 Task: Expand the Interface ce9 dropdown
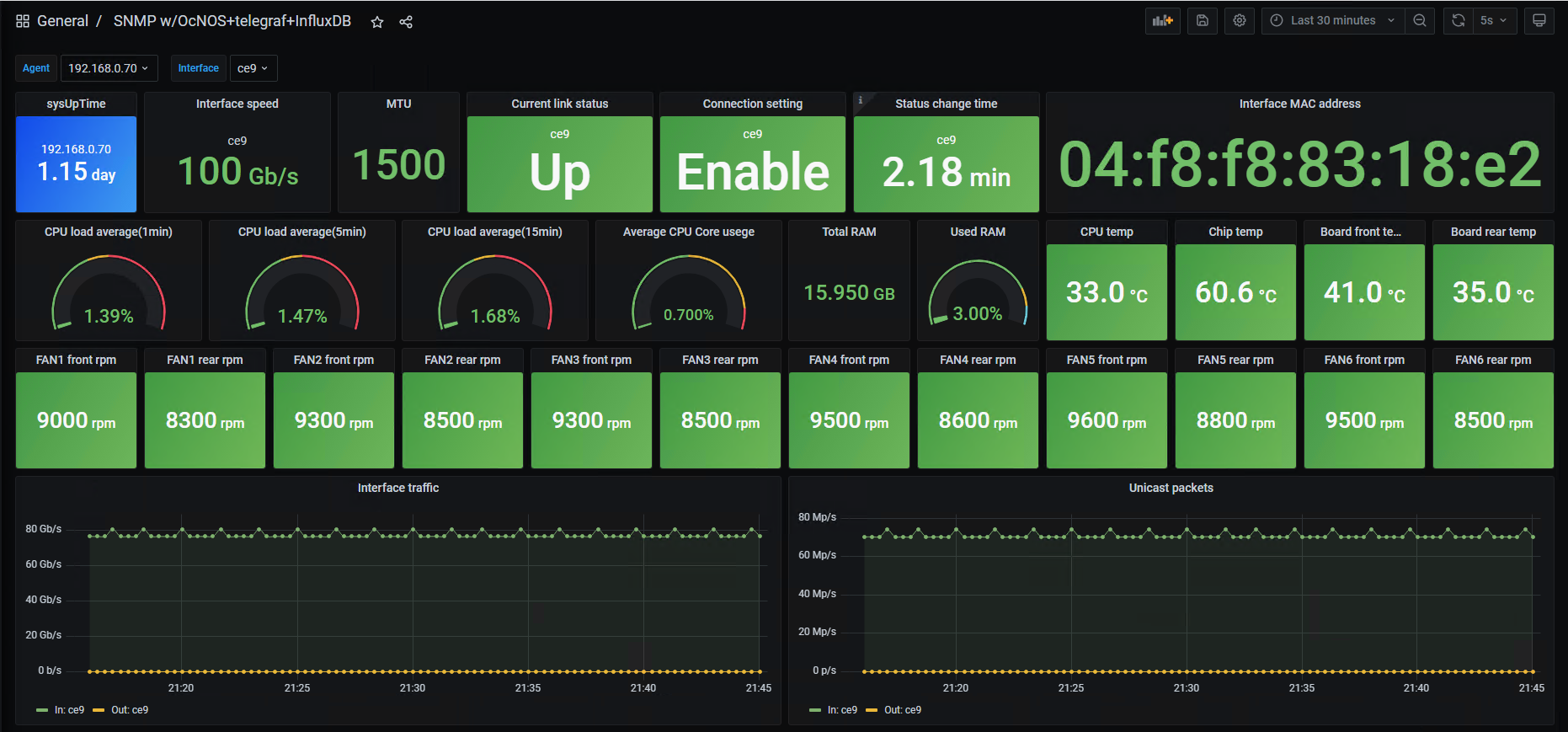tap(253, 68)
